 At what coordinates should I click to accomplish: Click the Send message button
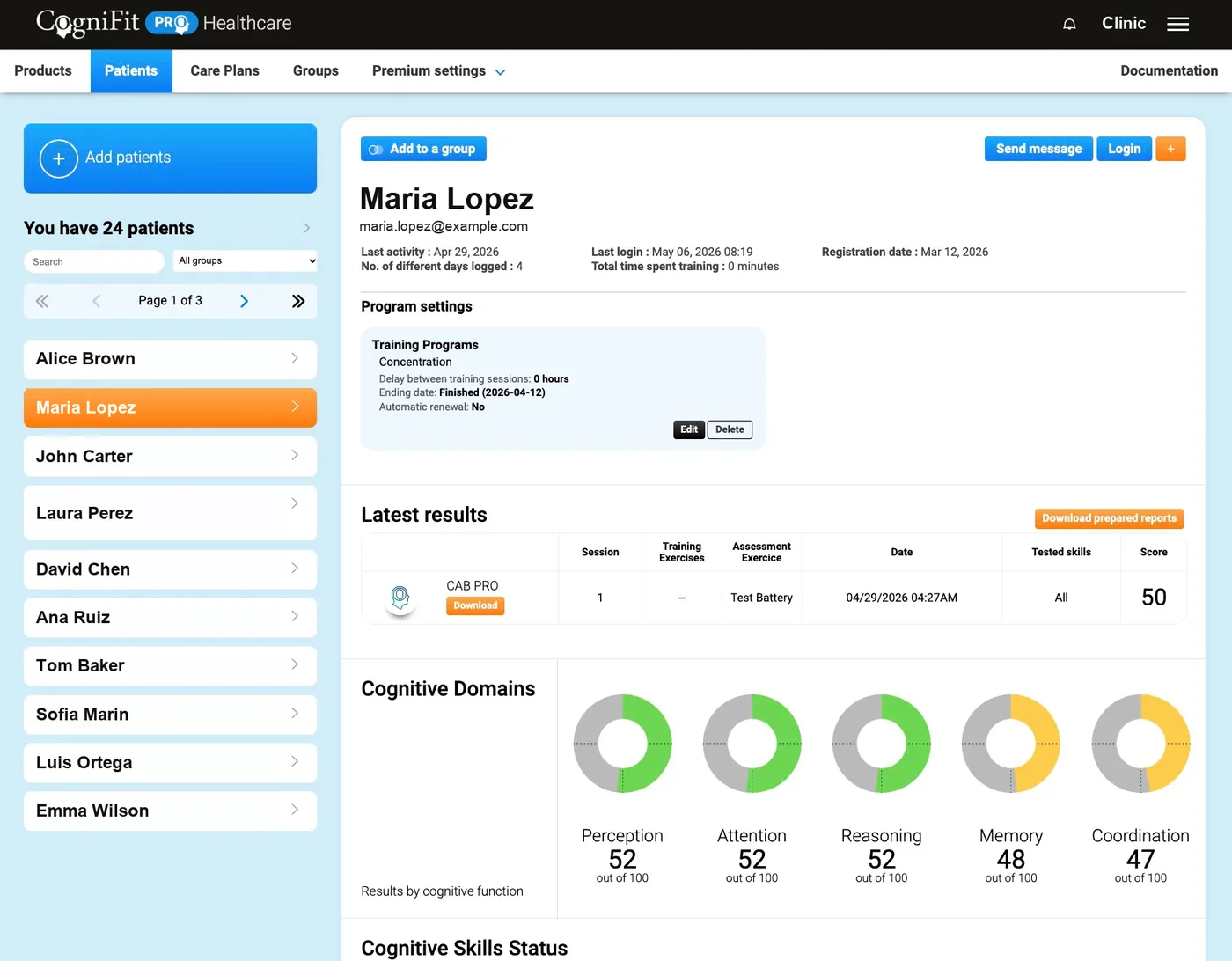[x=1038, y=149]
